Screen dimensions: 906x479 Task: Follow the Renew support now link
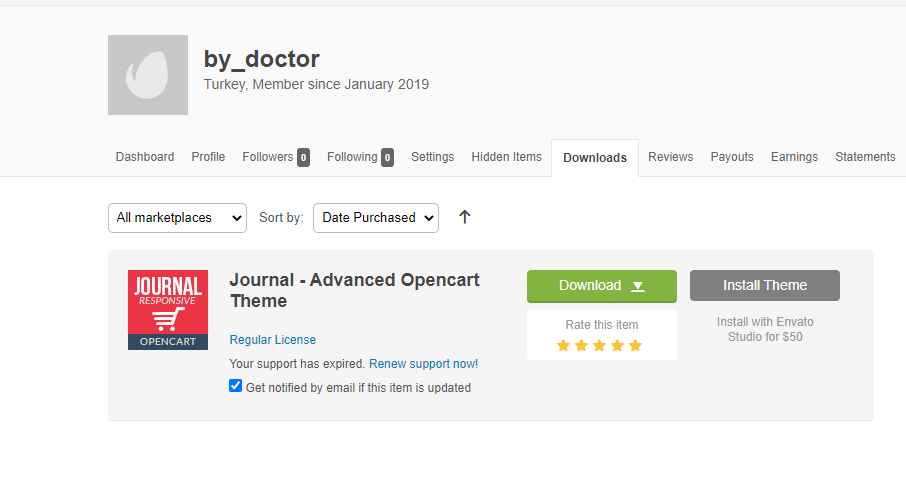click(x=424, y=363)
